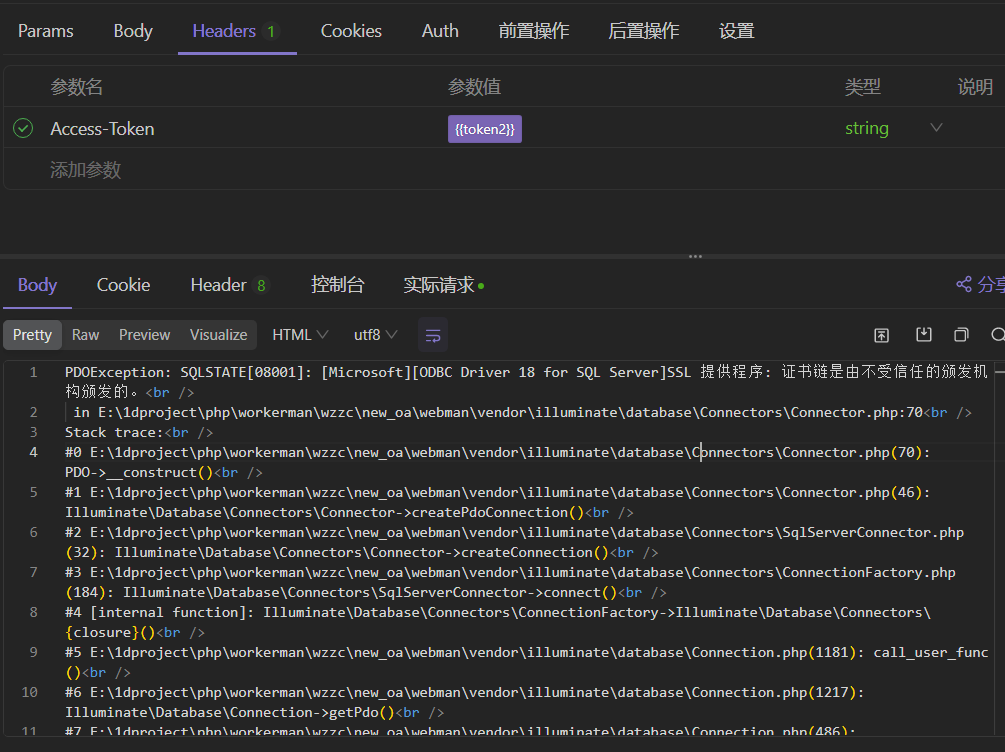Toggle the Access-Token header enabled checkmark

point(23,128)
